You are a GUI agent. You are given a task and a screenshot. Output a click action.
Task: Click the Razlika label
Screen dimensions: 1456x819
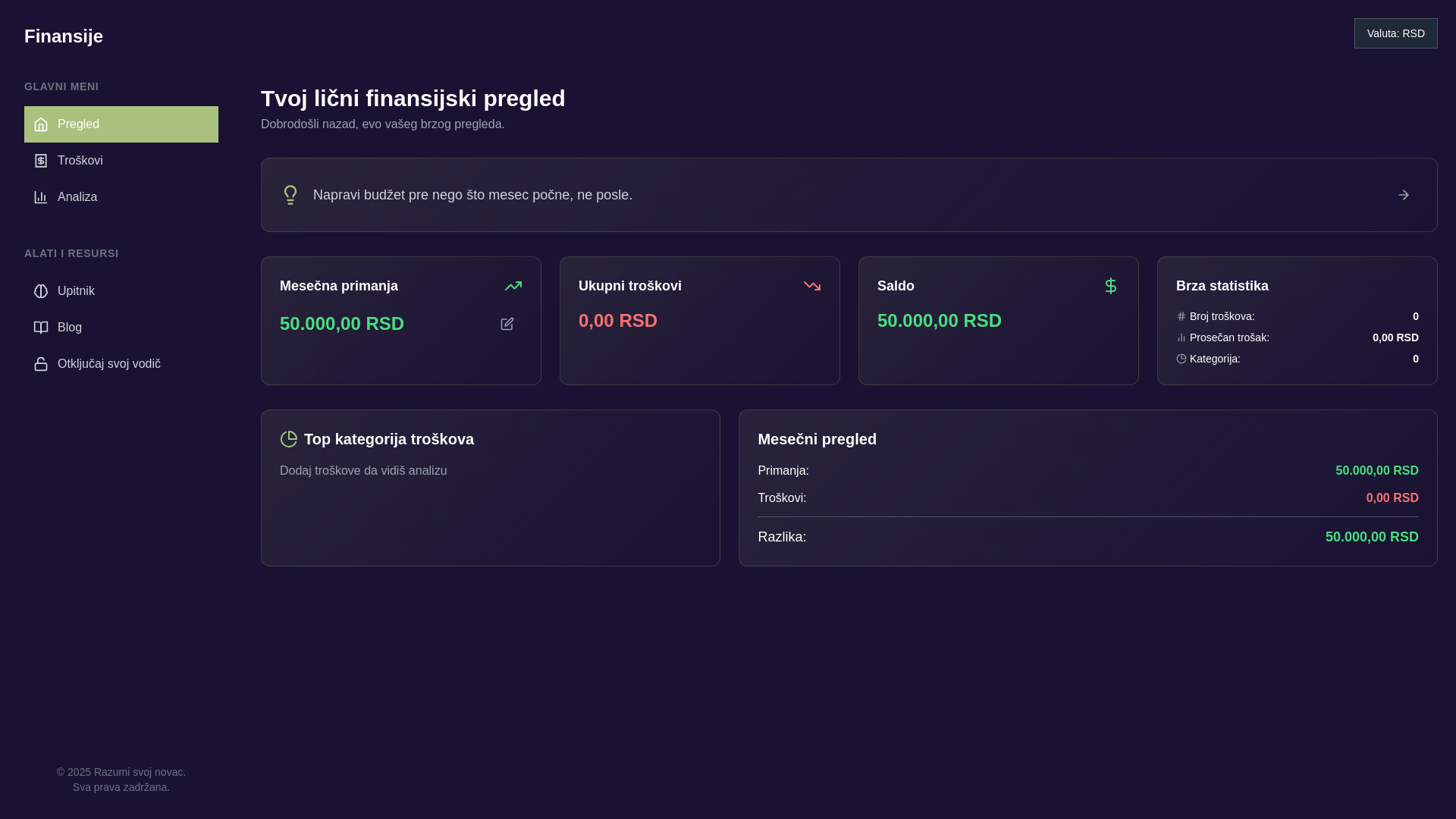tap(782, 537)
